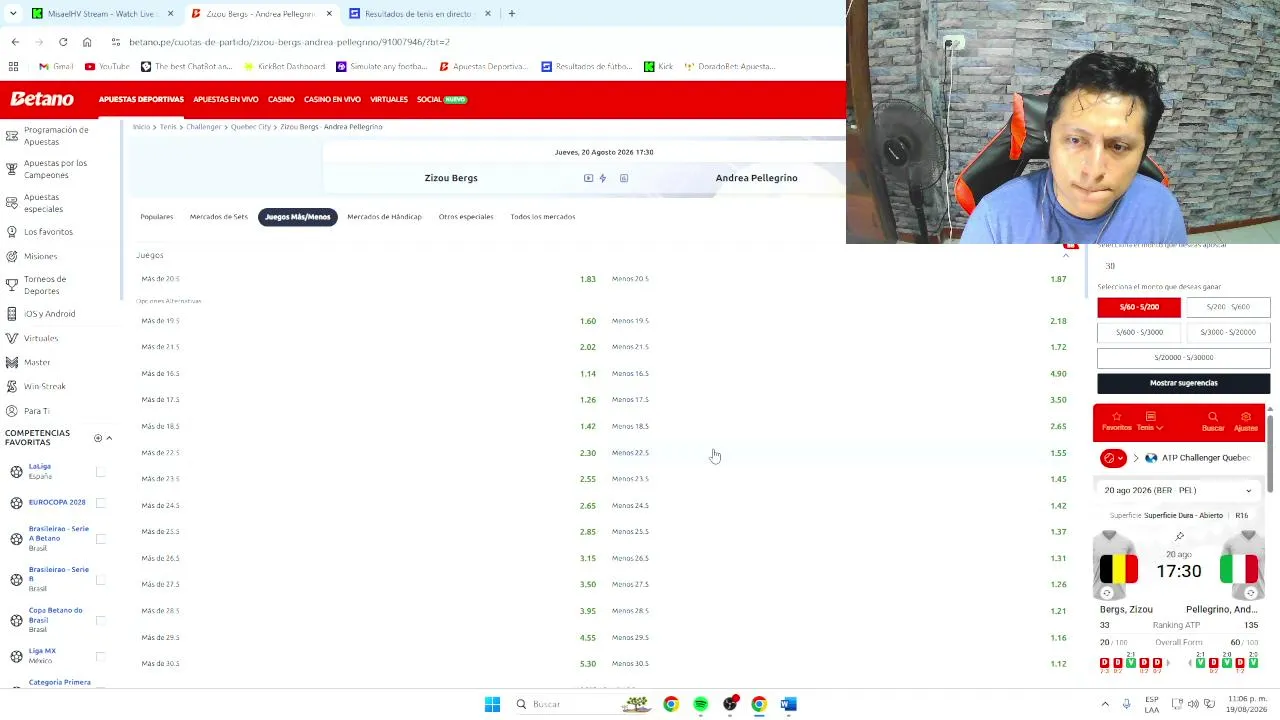Click the browser home icon
The width and height of the screenshot is (1280, 720).
87,42
